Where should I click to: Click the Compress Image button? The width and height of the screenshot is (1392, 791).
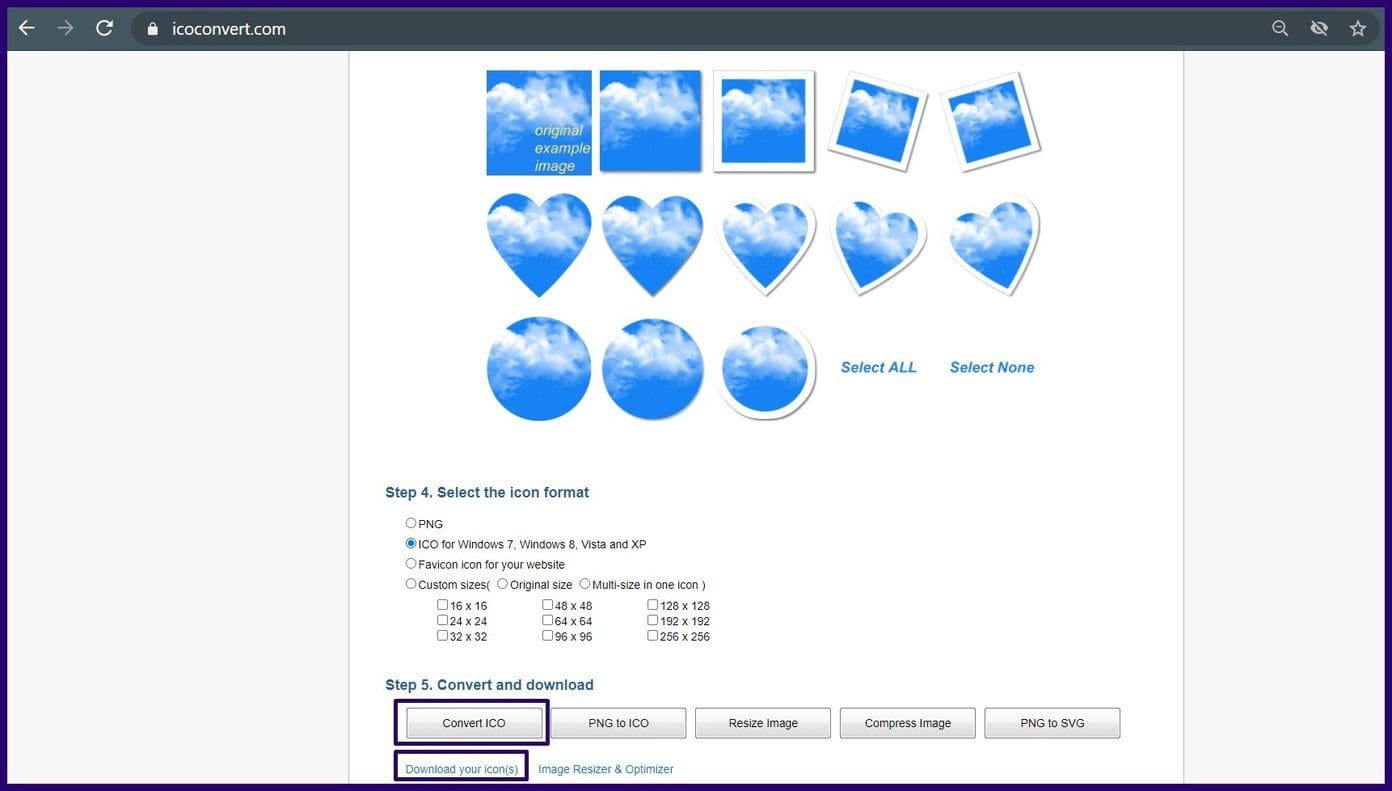[908, 723]
